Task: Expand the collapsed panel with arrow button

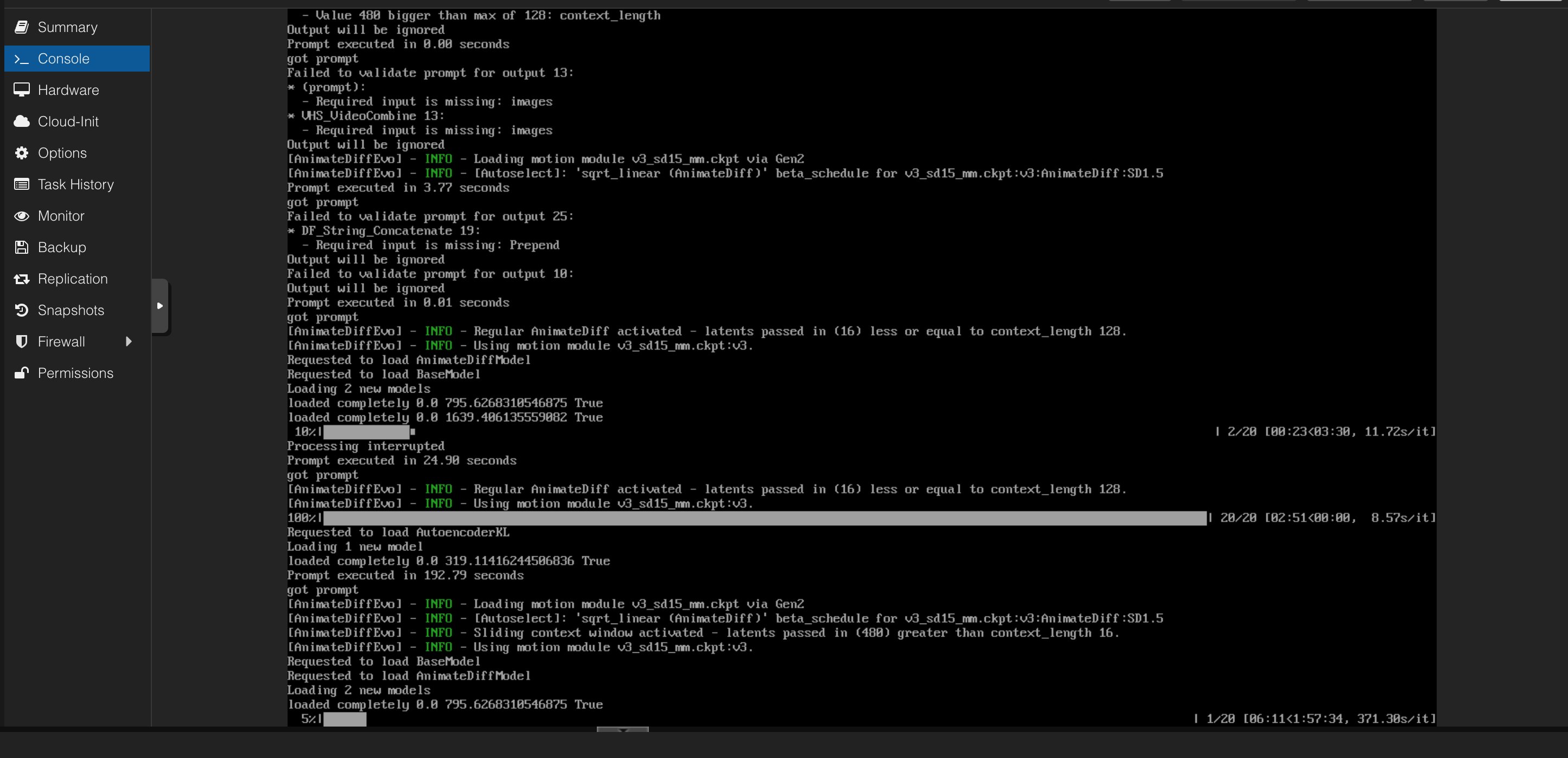Action: [160, 306]
